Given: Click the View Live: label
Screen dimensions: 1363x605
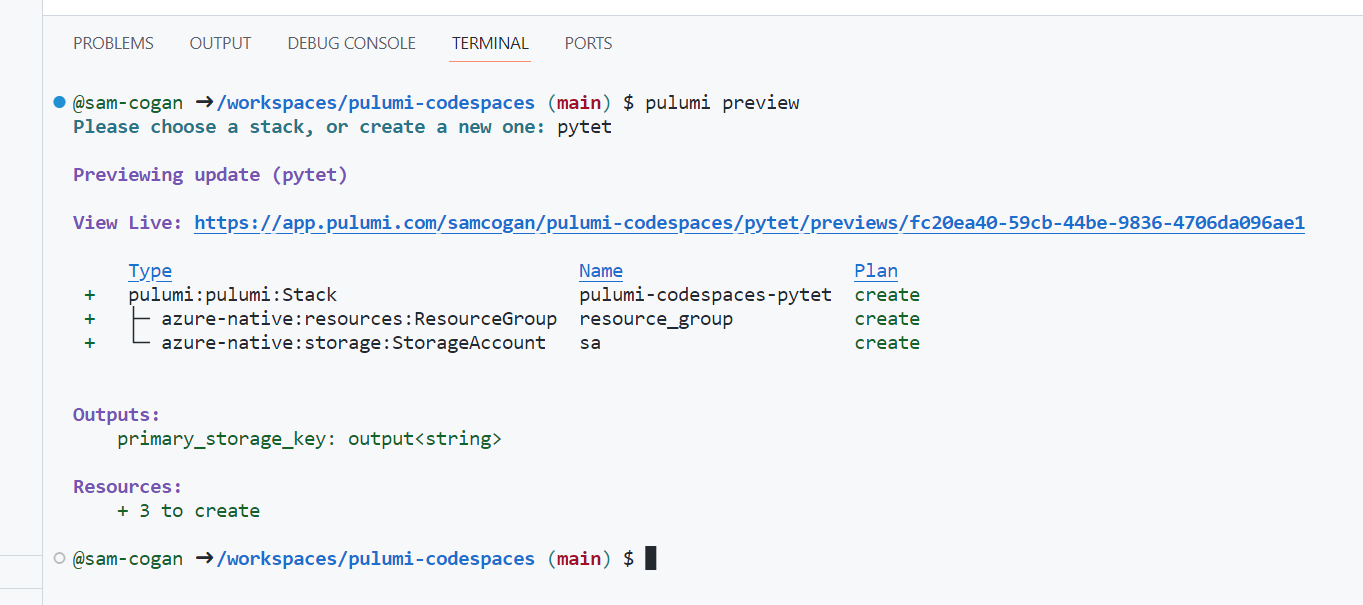Looking at the screenshot, I should click(x=128, y=223).
